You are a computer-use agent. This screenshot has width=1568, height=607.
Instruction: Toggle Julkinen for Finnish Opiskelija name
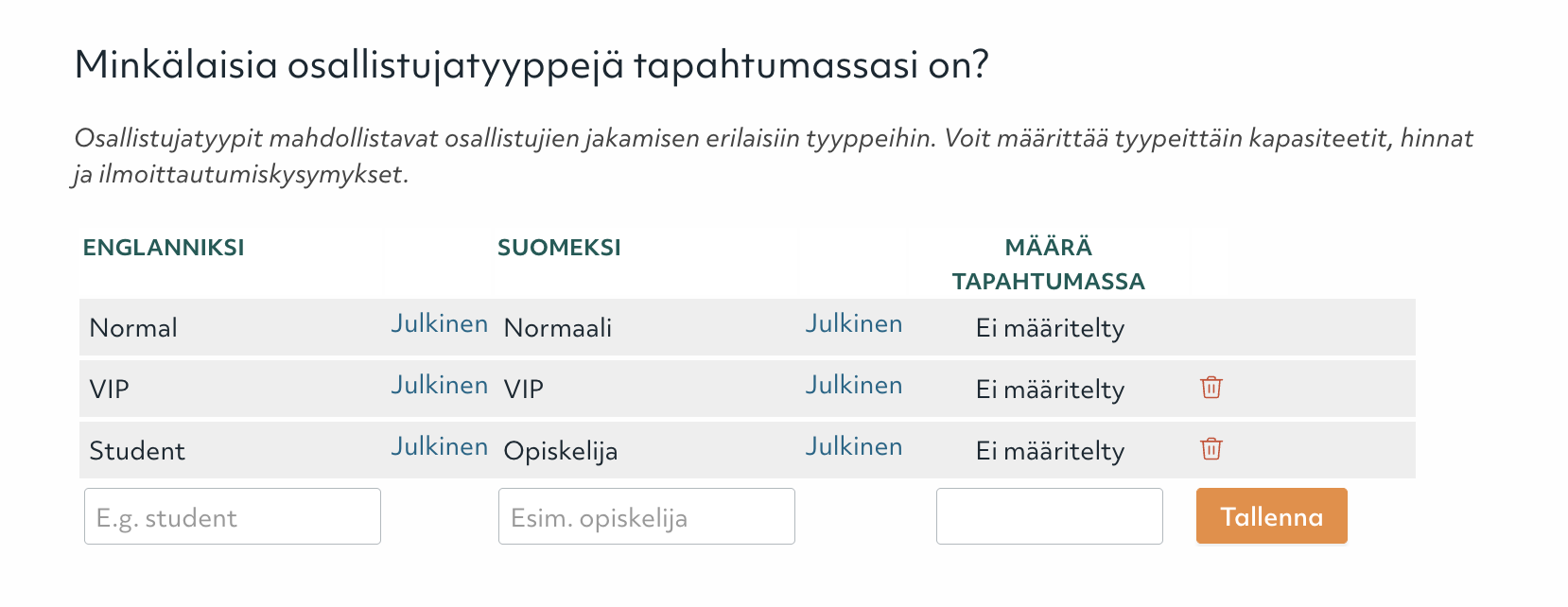click(x=854, y=447)
